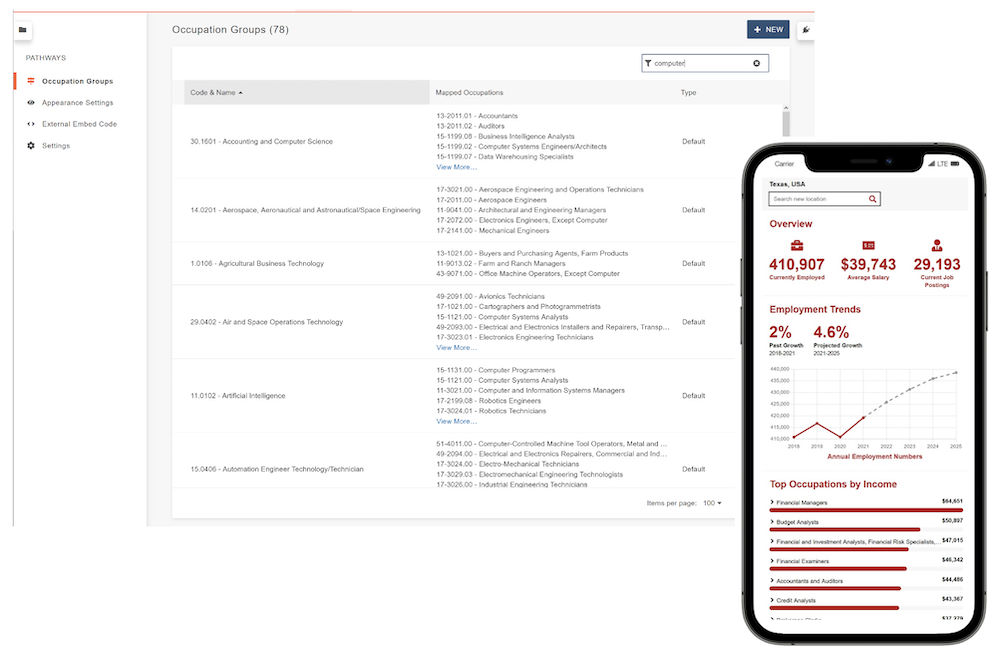Click the Mapped Occupations column header
1000x652 pixels.
tap(469, 93)
